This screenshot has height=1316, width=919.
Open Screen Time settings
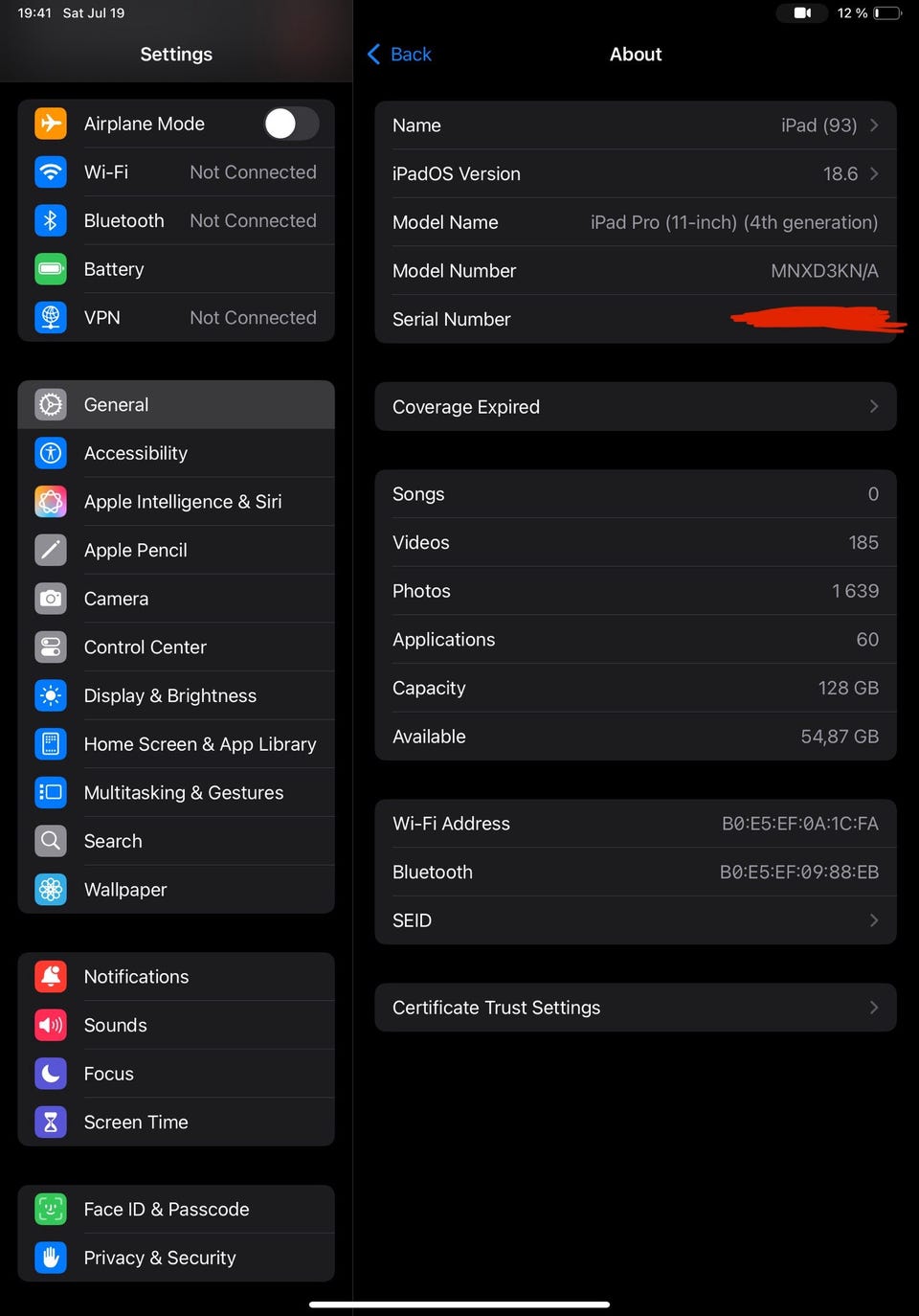[x=176, y=1122]
